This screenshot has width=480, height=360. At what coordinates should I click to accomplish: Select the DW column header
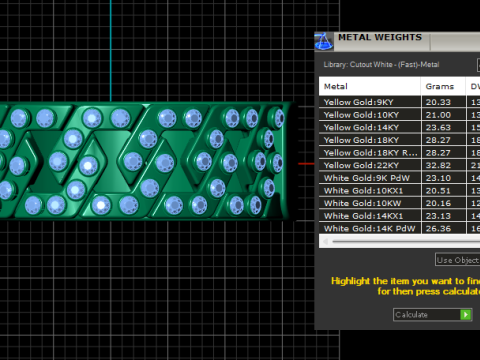point(473,86)
